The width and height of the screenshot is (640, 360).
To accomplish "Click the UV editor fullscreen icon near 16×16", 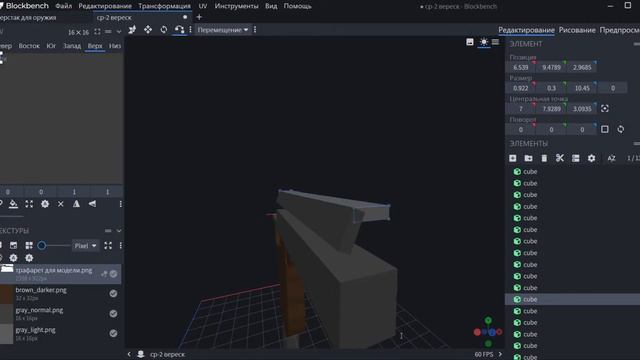I will [x=97, y=31].
